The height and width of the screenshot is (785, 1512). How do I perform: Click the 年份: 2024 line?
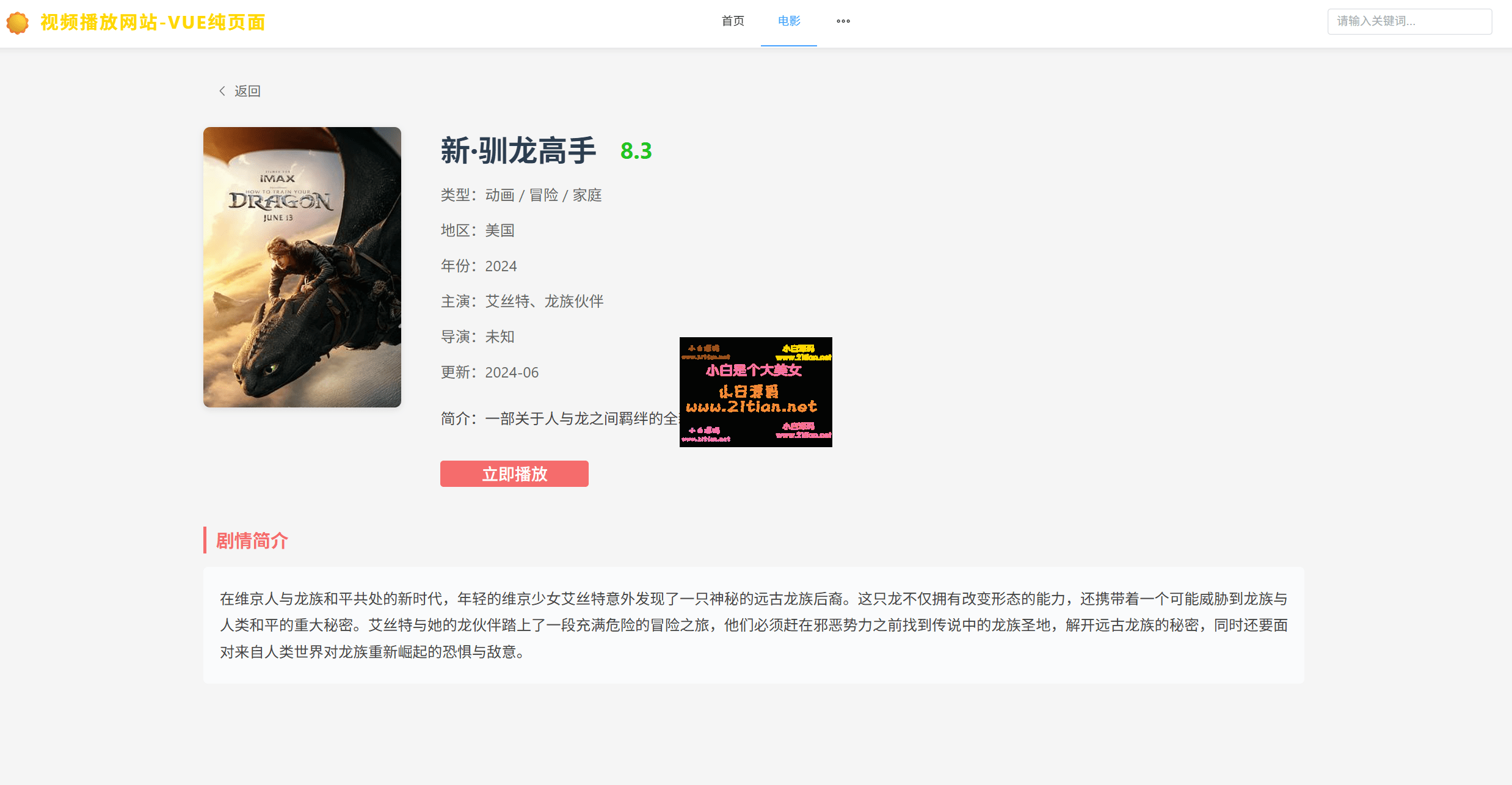click(479, 266)
